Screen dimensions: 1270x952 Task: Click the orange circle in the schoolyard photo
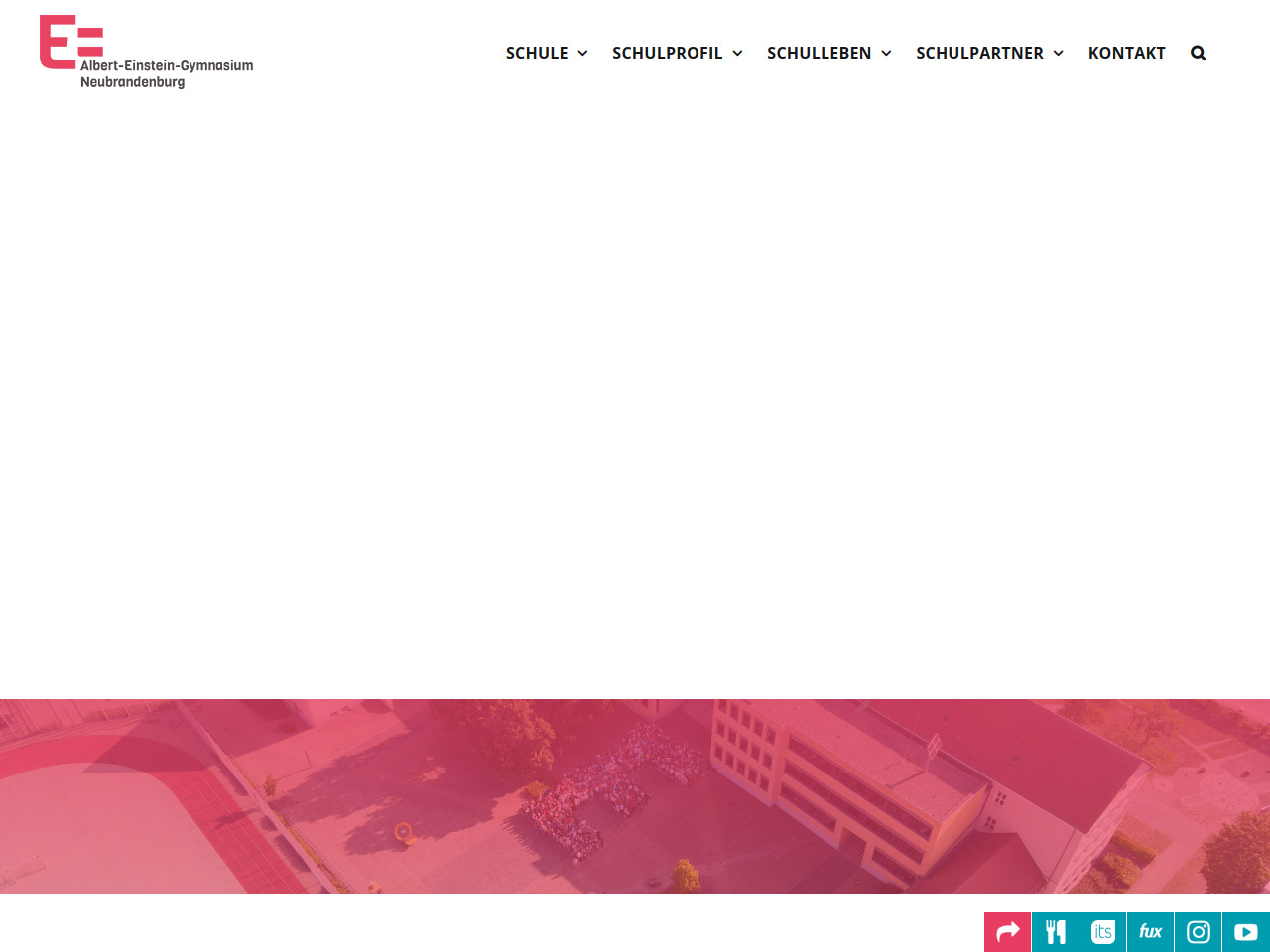pos(403,831)
